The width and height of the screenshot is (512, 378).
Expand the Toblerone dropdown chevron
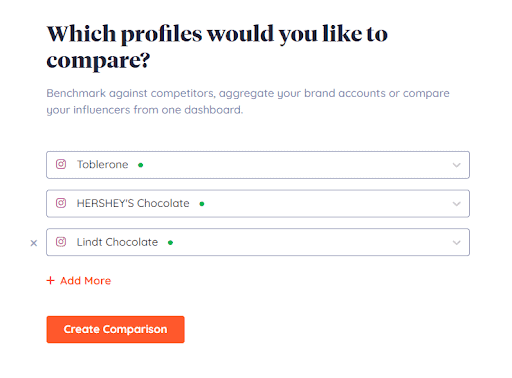[456, 165]
